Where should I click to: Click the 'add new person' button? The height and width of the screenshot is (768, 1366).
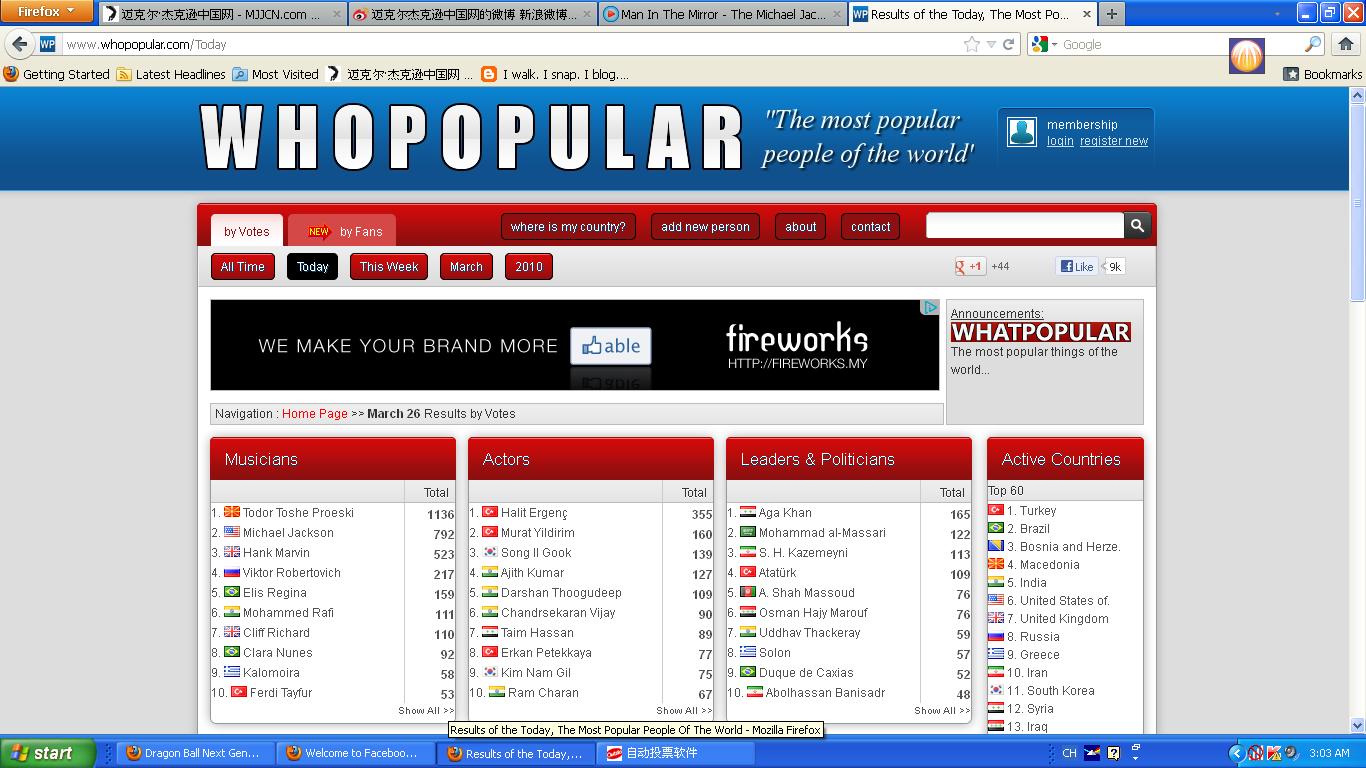coord(705,227)
